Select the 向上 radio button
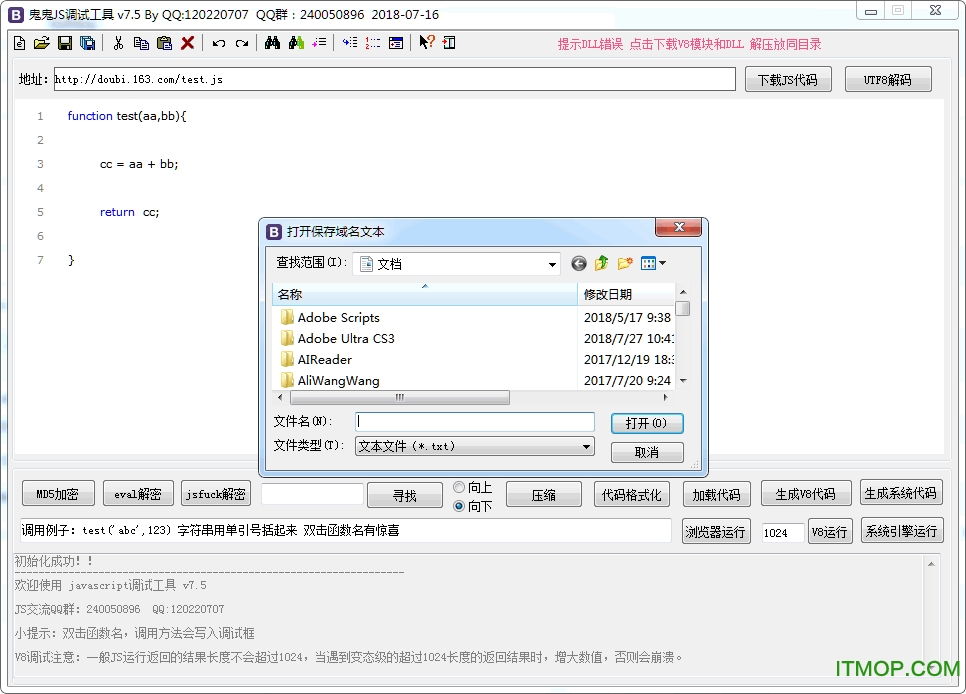The height and width of the screenshot is (694, 966). 459,488
